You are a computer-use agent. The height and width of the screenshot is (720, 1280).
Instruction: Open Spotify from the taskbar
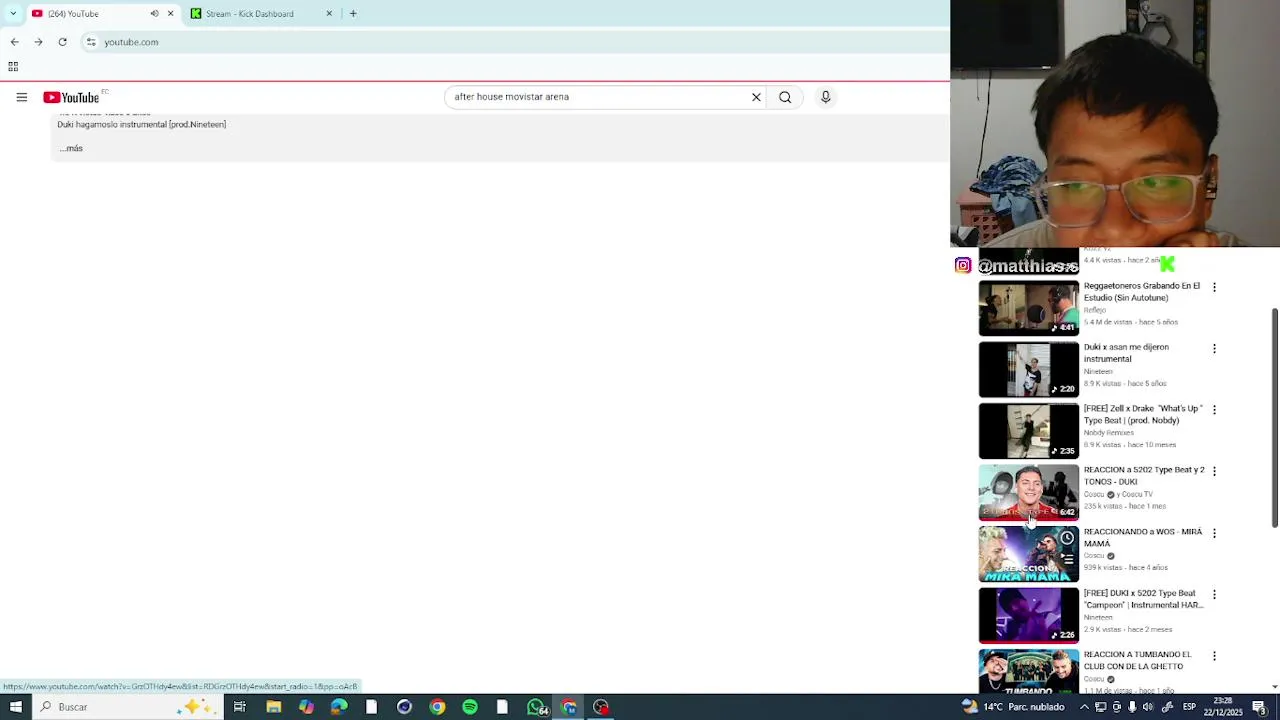[x=470, y=707]
